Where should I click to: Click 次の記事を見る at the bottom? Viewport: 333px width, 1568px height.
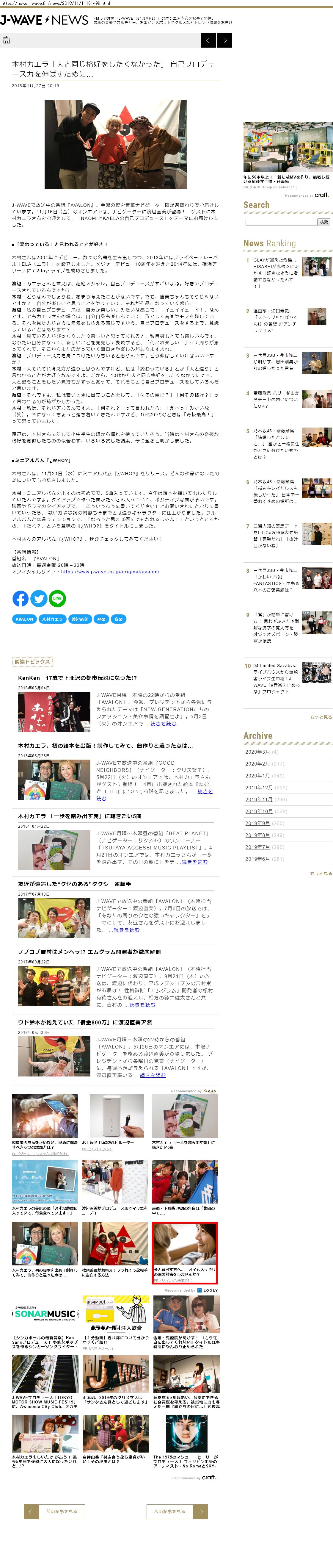coord(177,1511)
